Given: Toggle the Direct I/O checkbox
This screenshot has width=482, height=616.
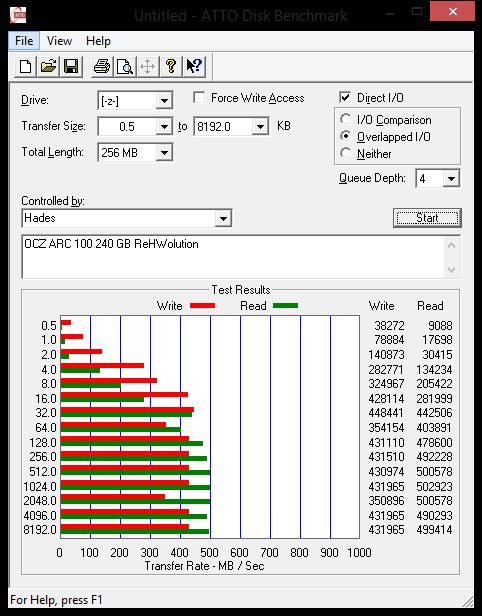Looking at the screenshot, I should pyautogui.click(x=345, y=97).
